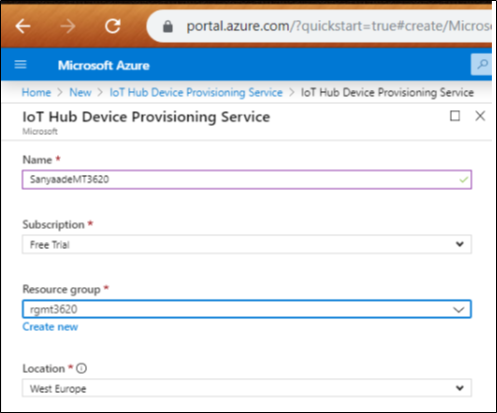Click the Subscription field label
The image size is (497, 413).
tap(53, 225)
